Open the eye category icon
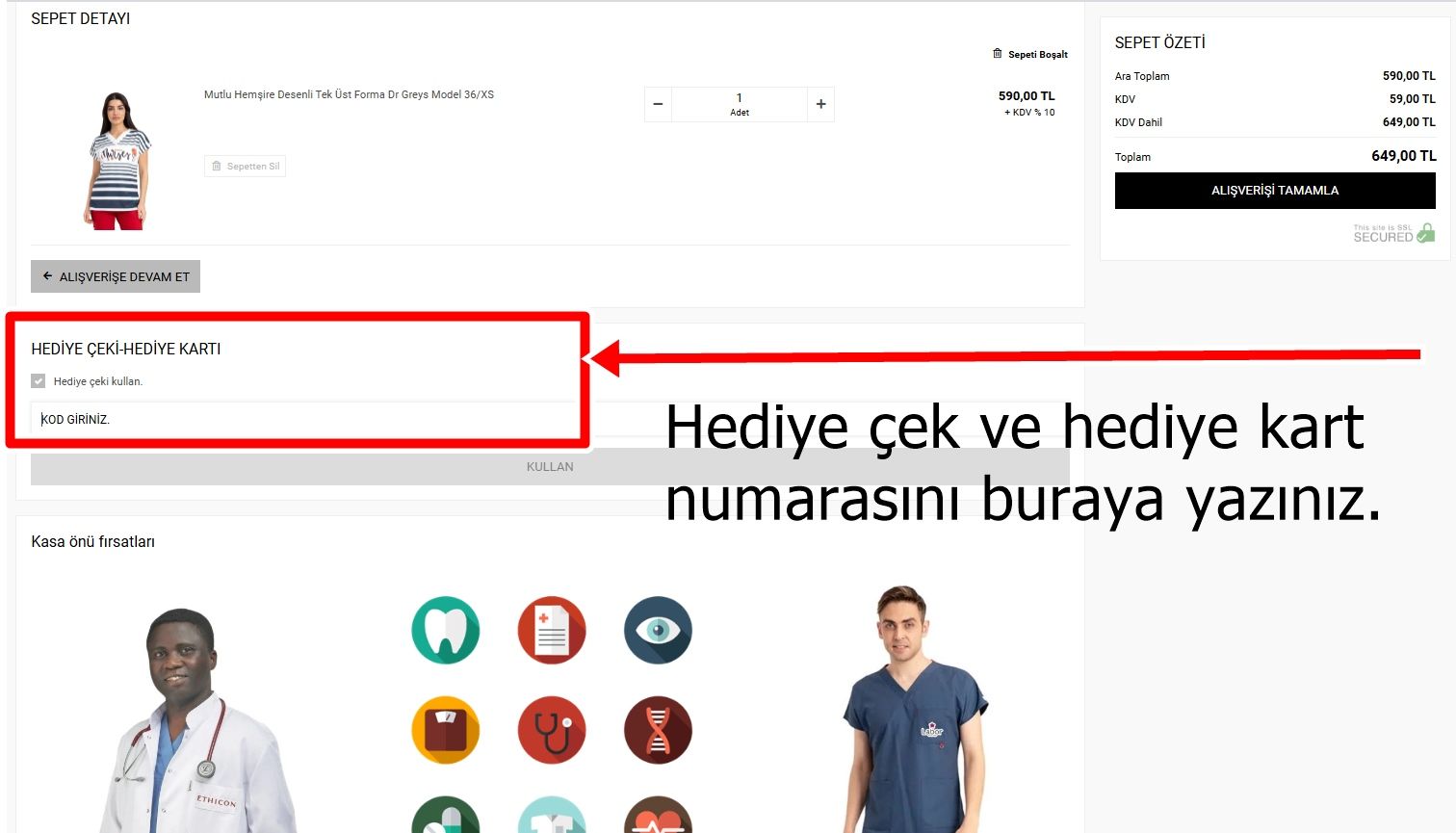Image resolution: width=1456 pixels, height=833 pixels. point(658,631)
